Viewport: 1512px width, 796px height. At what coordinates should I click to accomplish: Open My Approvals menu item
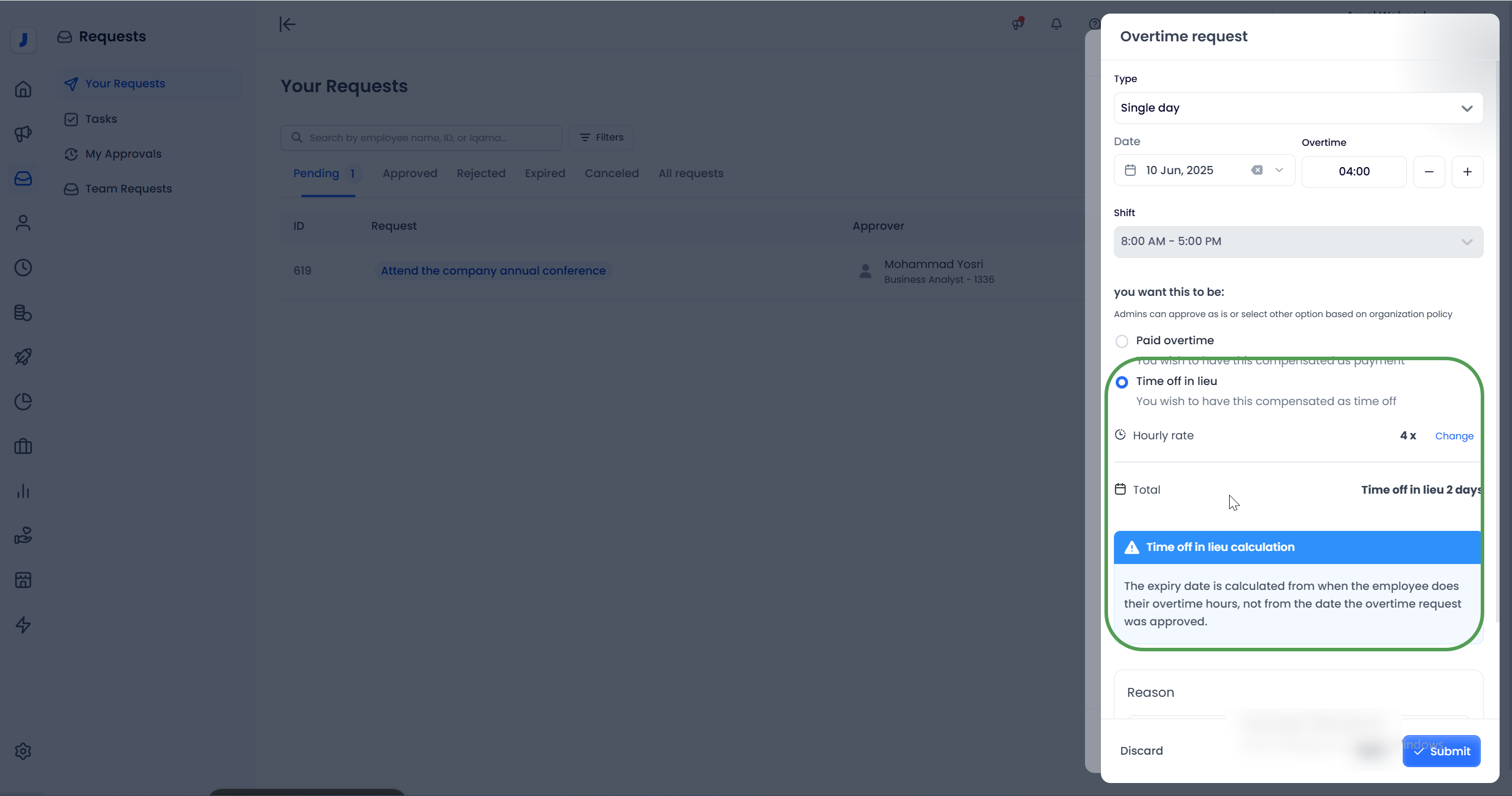123,154
